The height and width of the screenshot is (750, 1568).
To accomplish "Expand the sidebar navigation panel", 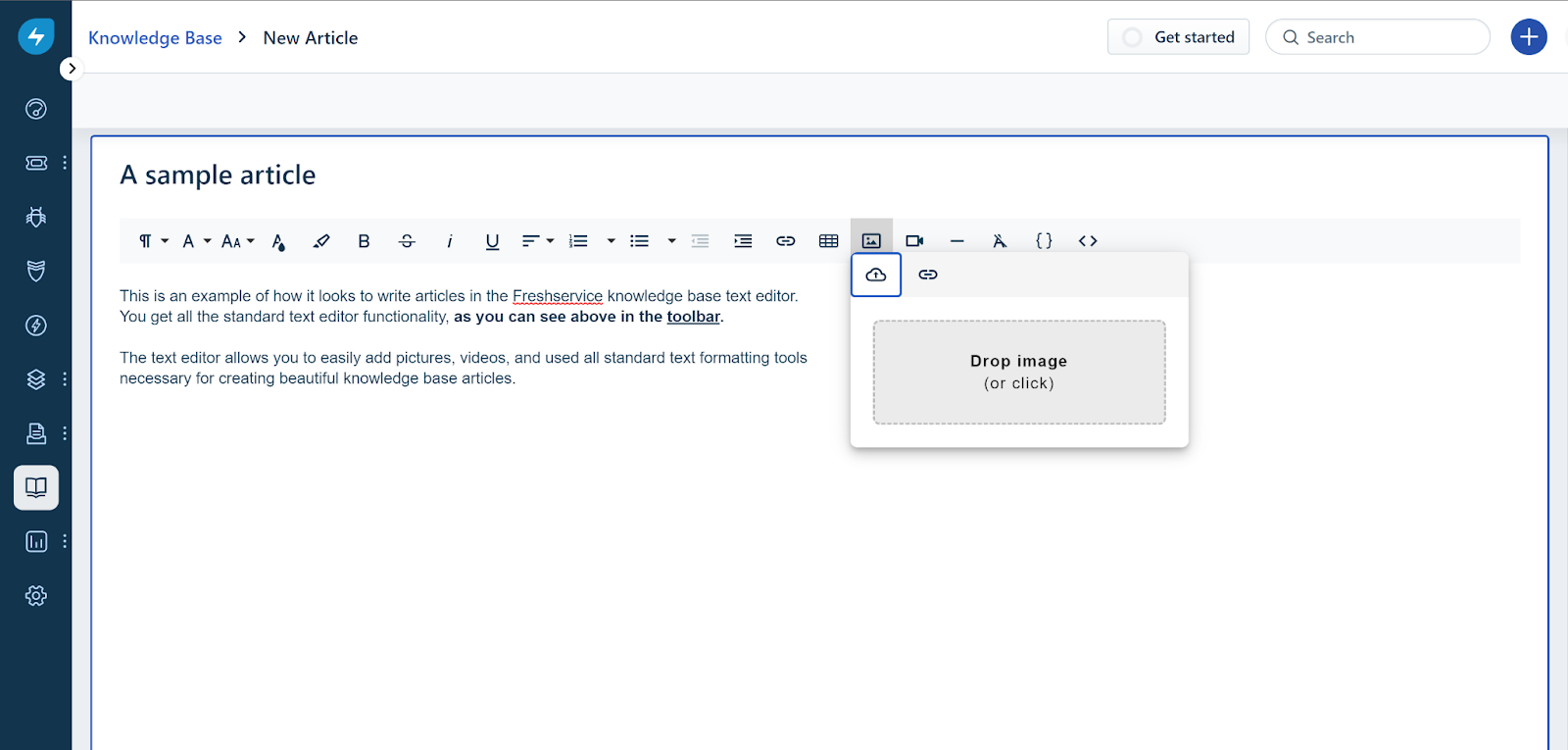I will click(72, 69).
